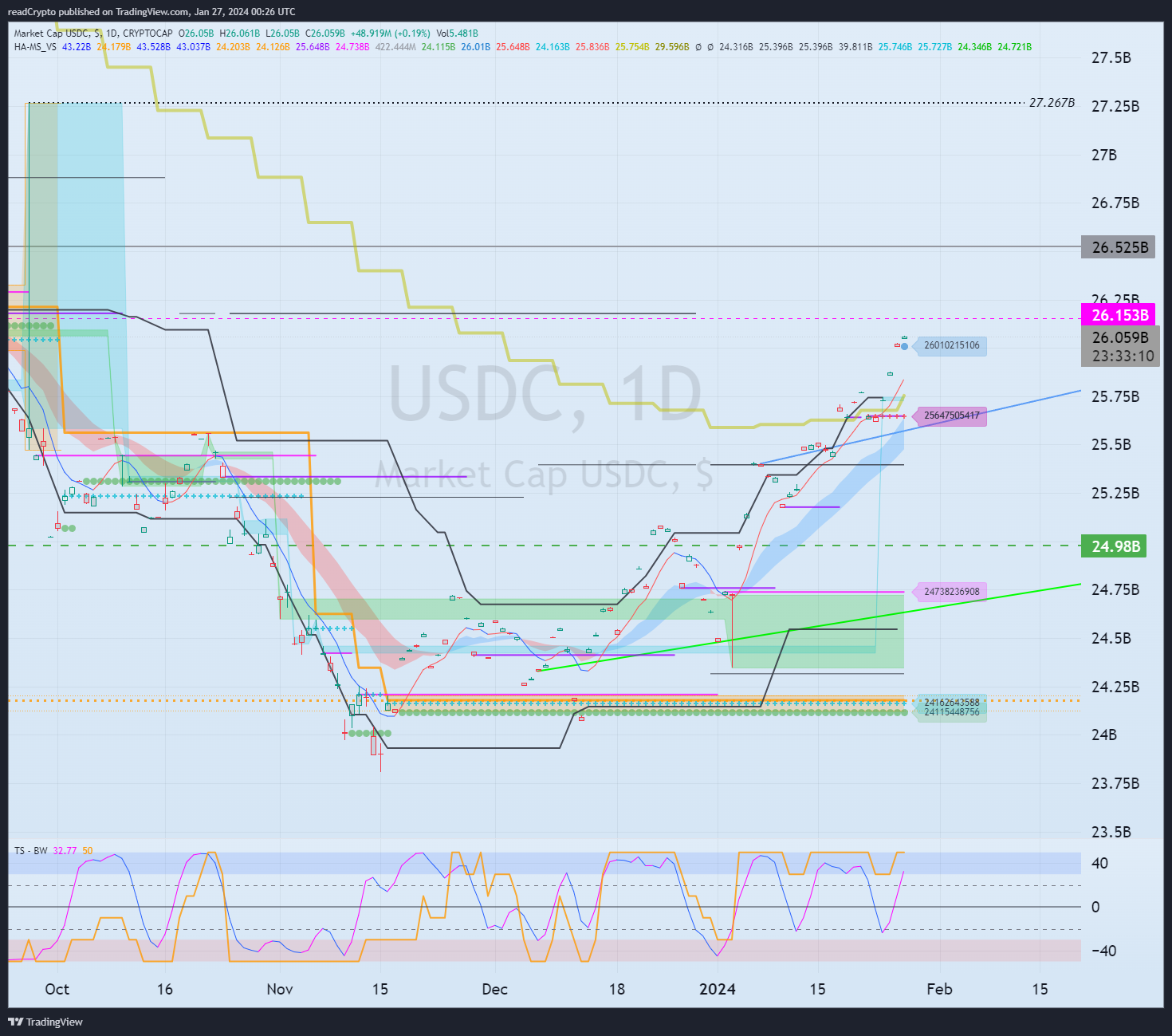The image size is (1172, 1036).
Task: Click the 18 date label on time axis
Action: (x=616, y=990)
